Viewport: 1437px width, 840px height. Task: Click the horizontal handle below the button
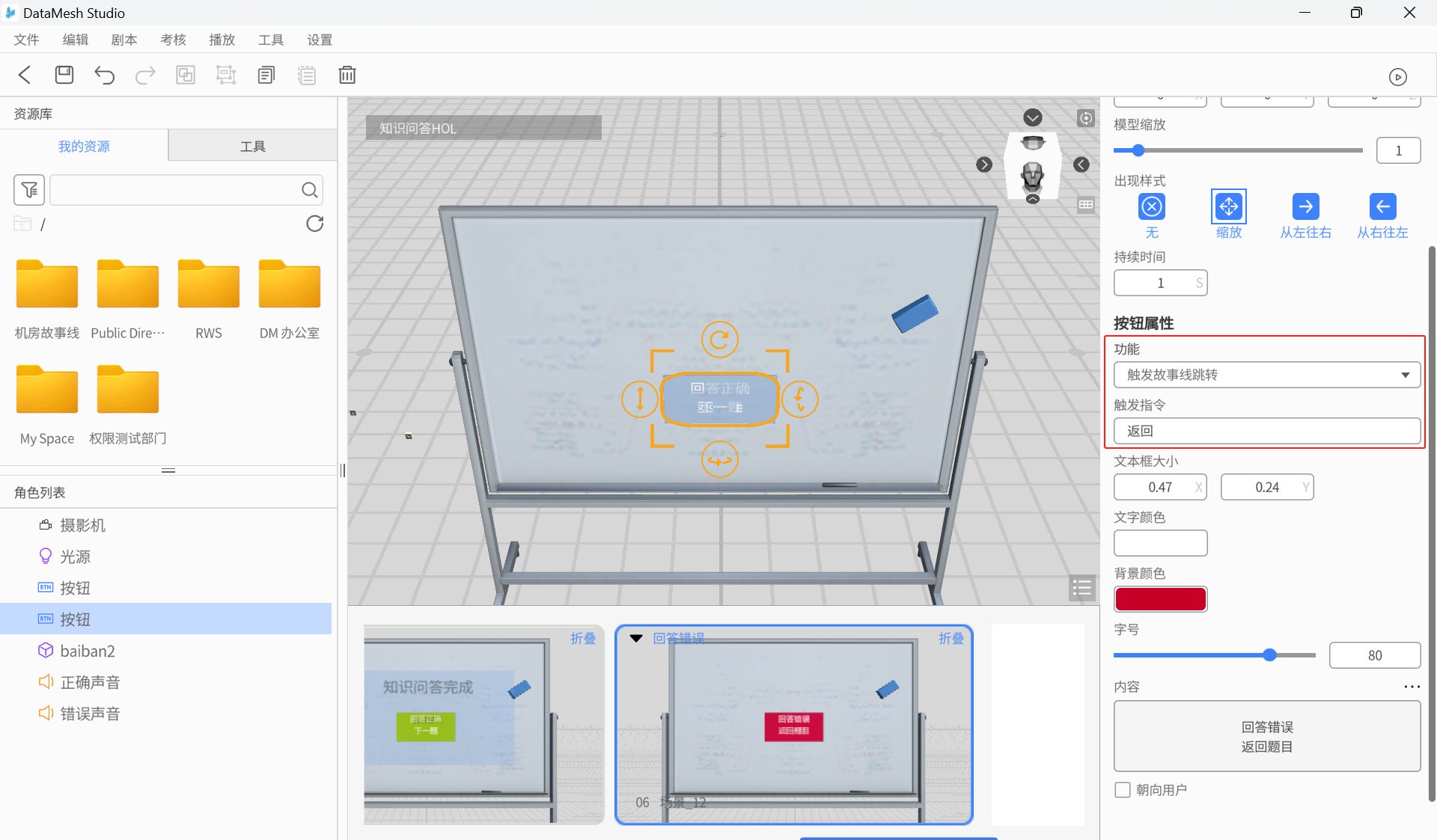pyautogui.click(x=719, y=459)
